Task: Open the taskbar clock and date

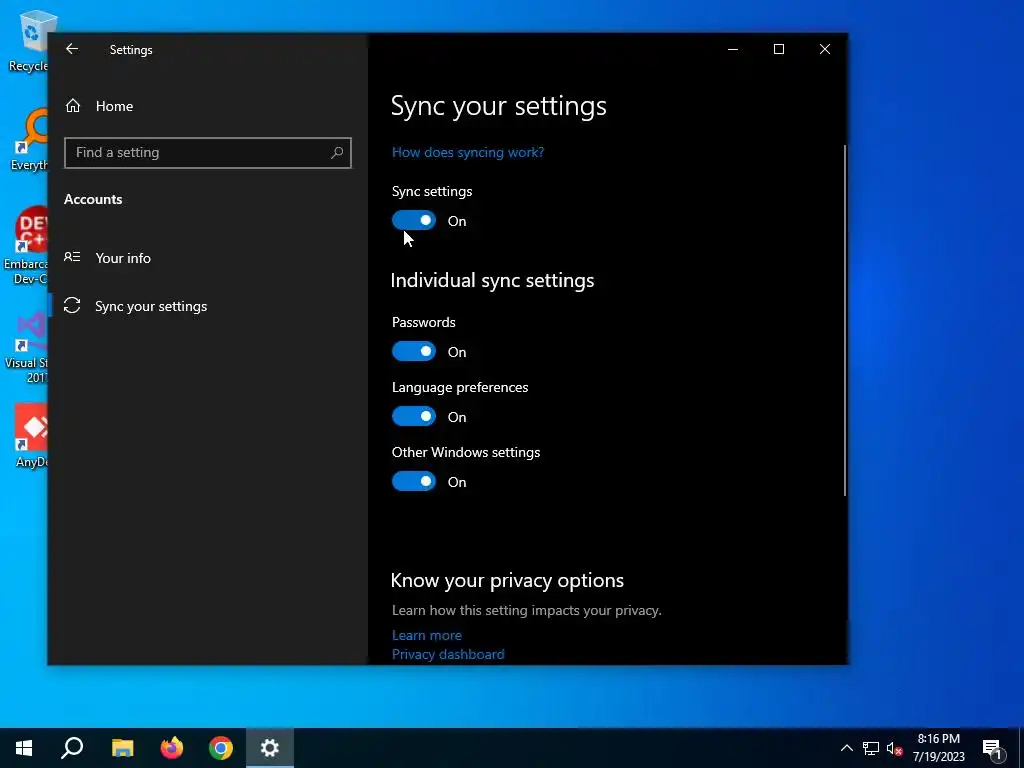Action: (x=938, y=748)
